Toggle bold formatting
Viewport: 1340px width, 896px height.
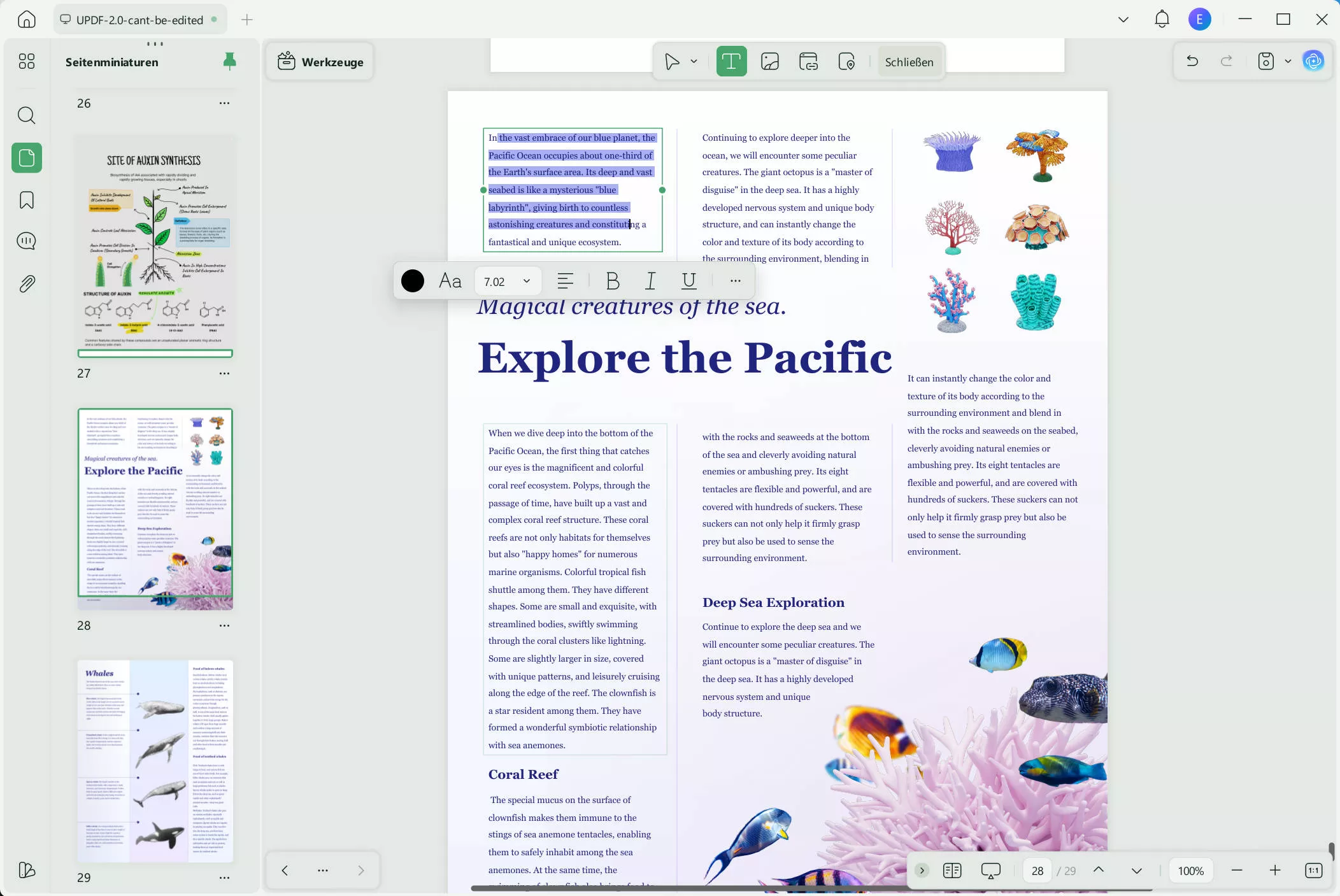[x=613, y=281]
